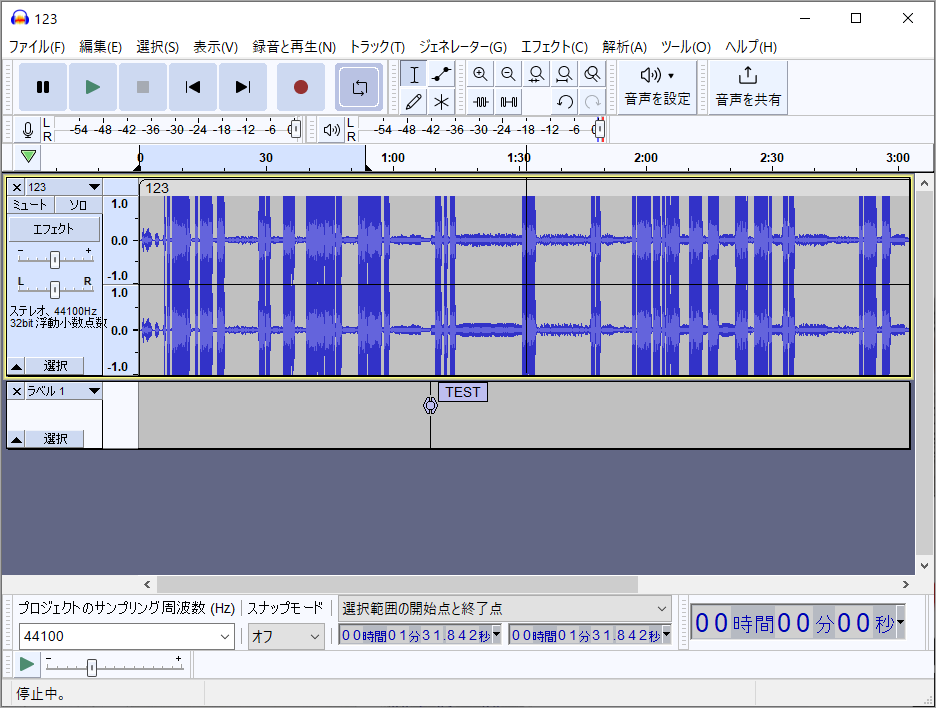Start recording with the red Record button

(x=300, y=87)
